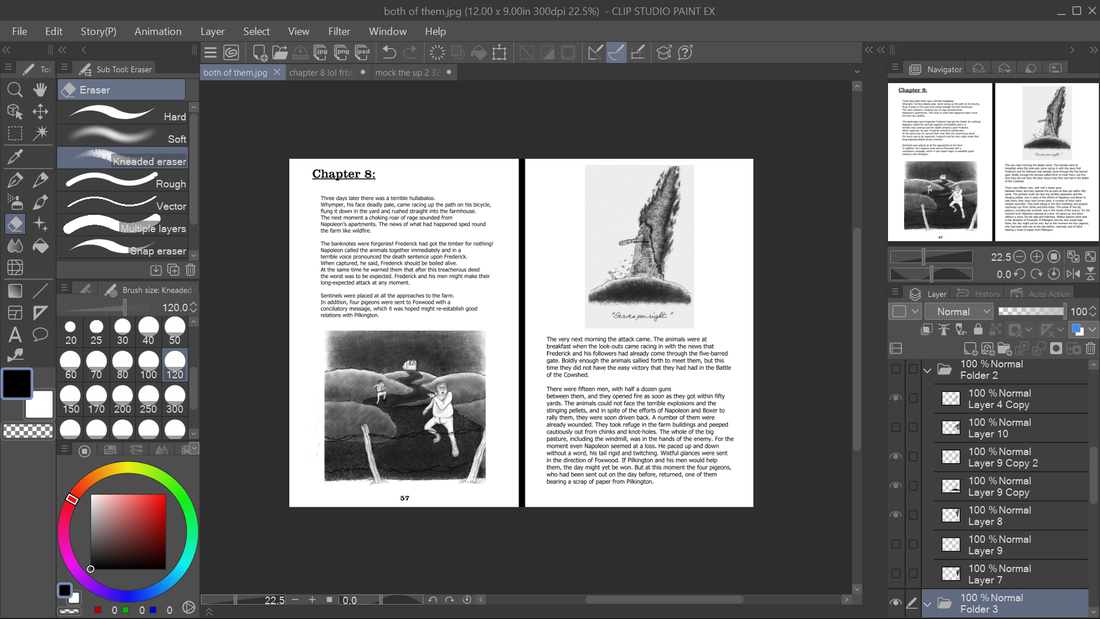
Task: Select the Blend tool
Action: point(15,246)
